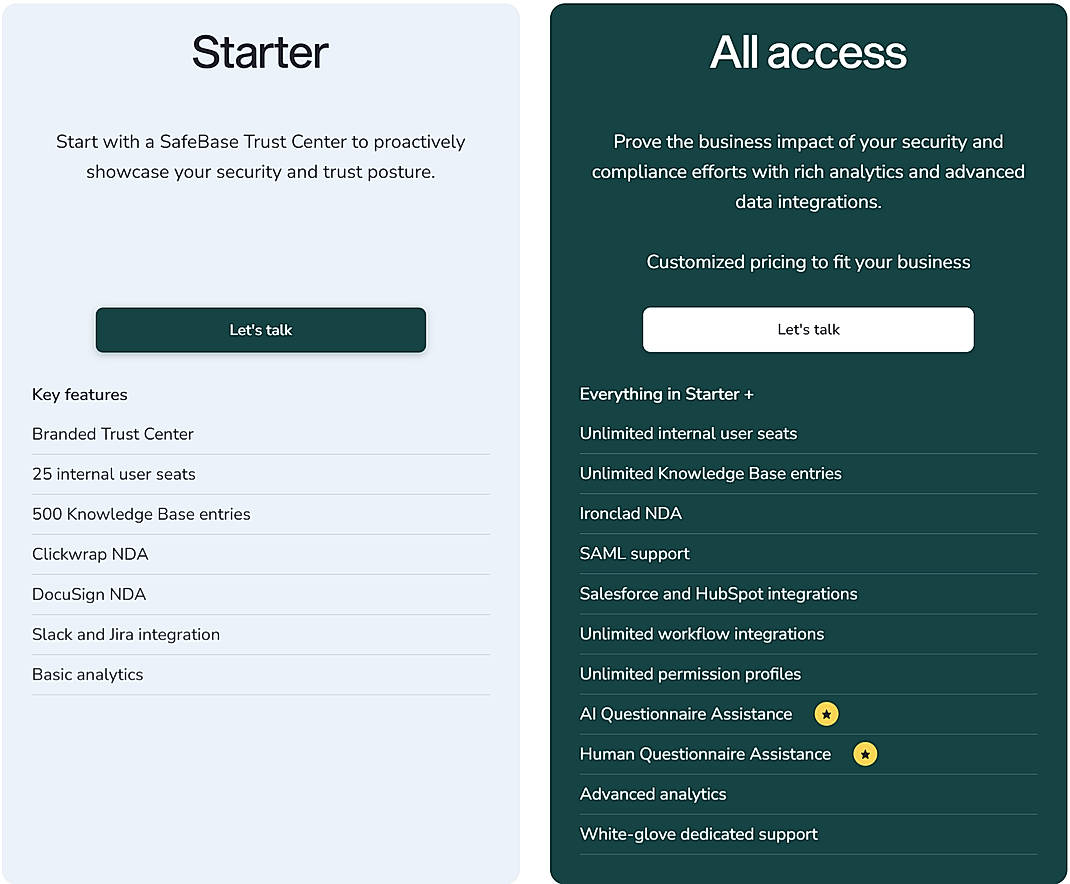The width and height of the screenshot is (1070, 884).
Task: Click the star badge next to AI Questionnaire Assistance
Action: 826,714
